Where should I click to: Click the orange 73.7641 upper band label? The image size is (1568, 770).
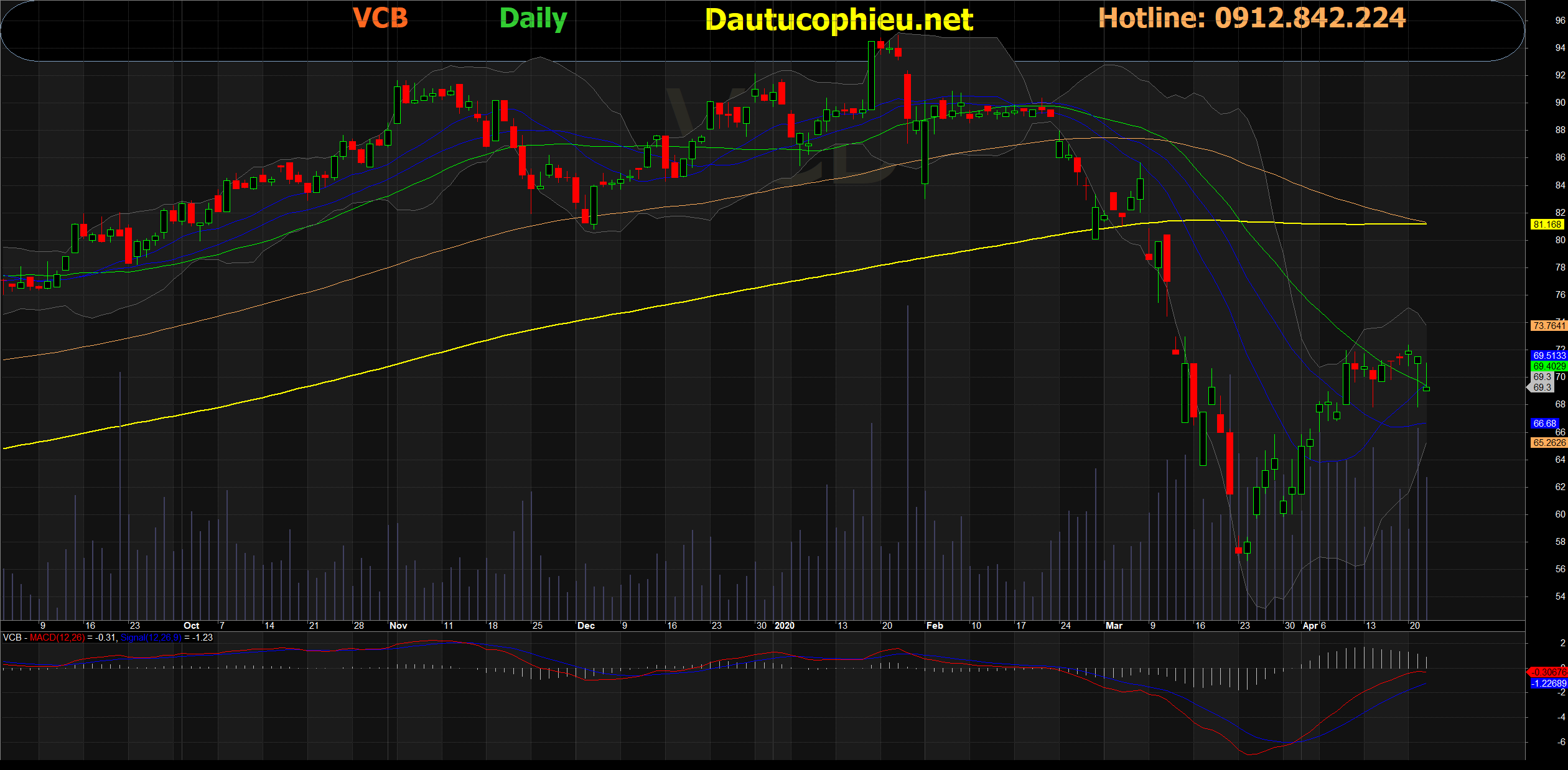pyautogui.click(x=1548, y=325)
